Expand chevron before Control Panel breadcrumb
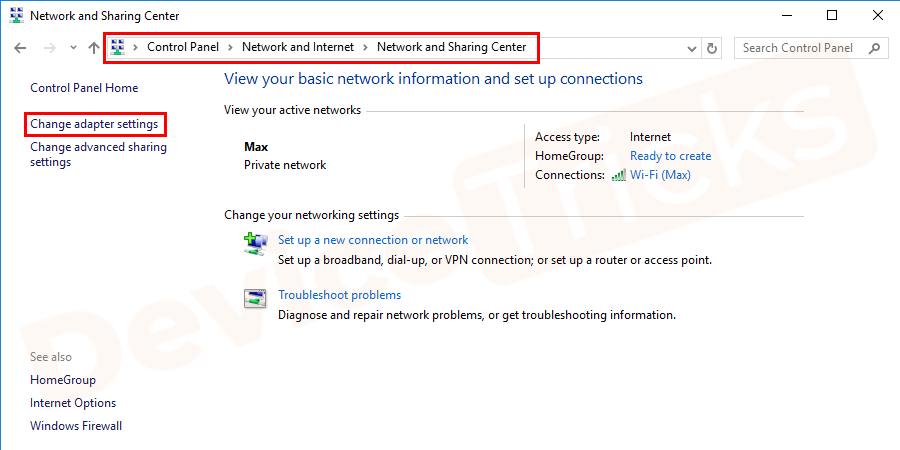The height and width of the screenshot is (450, 900). coord(135,48)
